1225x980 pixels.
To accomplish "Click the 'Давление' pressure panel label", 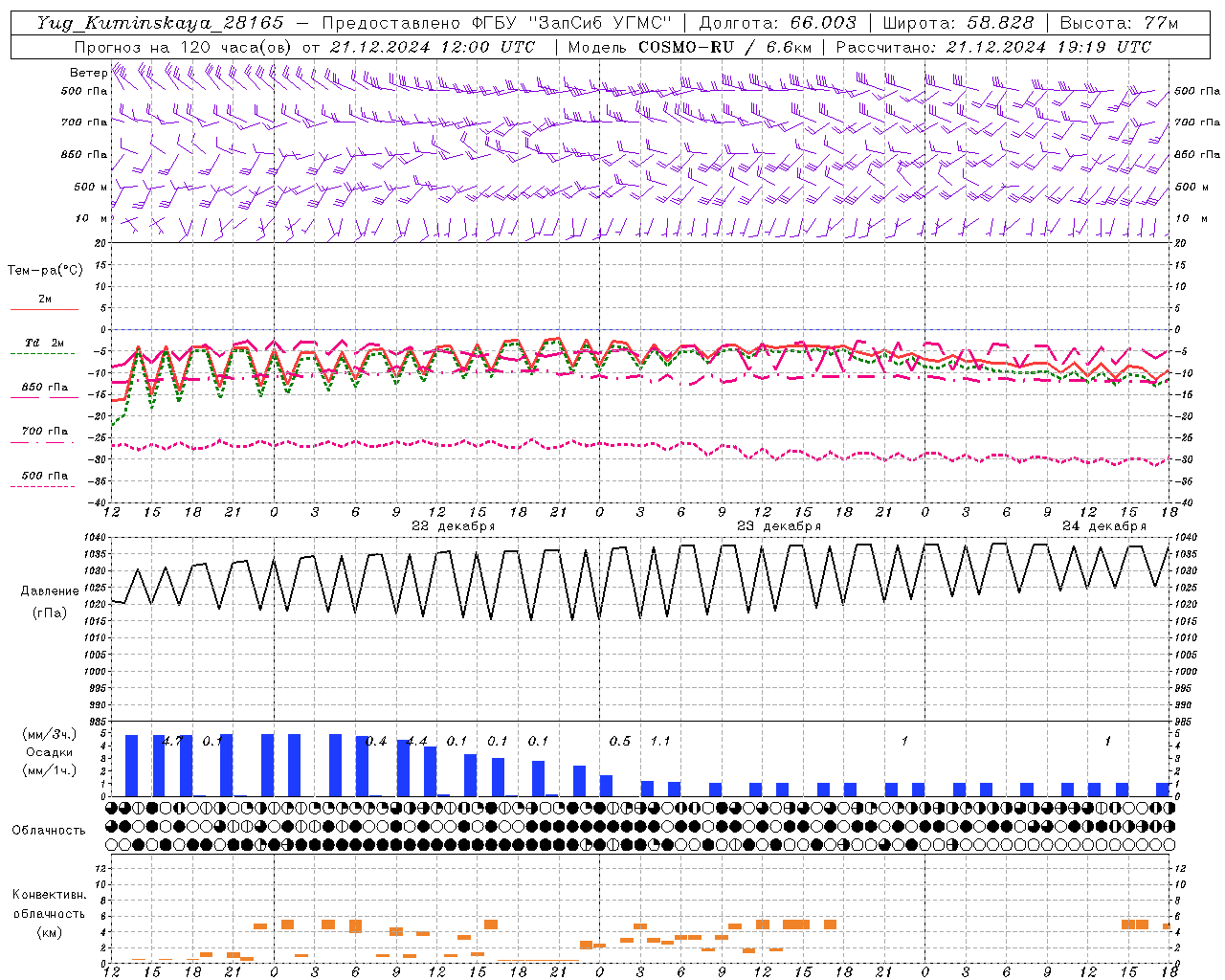I will tap(50, 591).
